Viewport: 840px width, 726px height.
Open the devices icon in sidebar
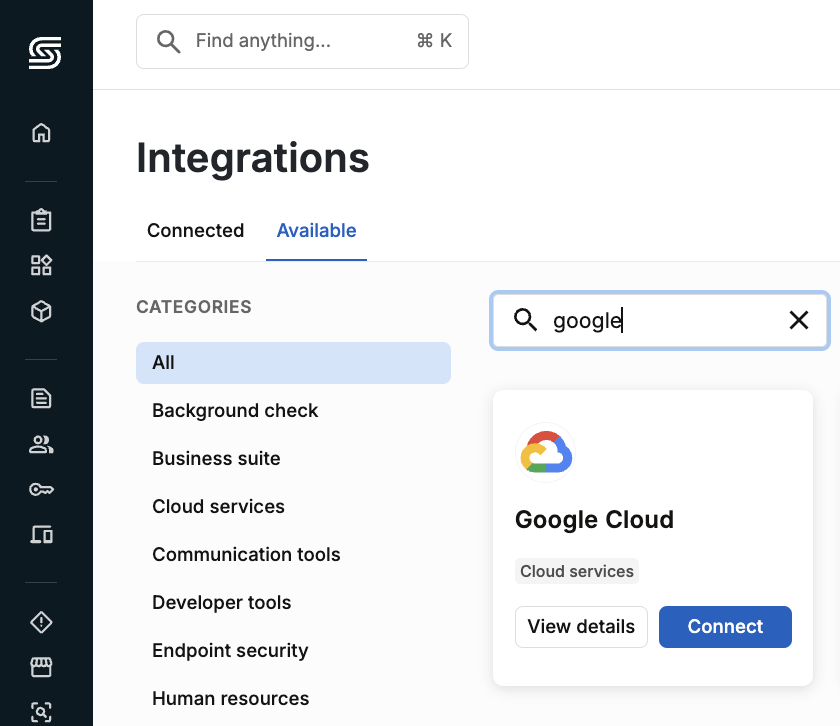pyautogui.click(x=41, y=534)
